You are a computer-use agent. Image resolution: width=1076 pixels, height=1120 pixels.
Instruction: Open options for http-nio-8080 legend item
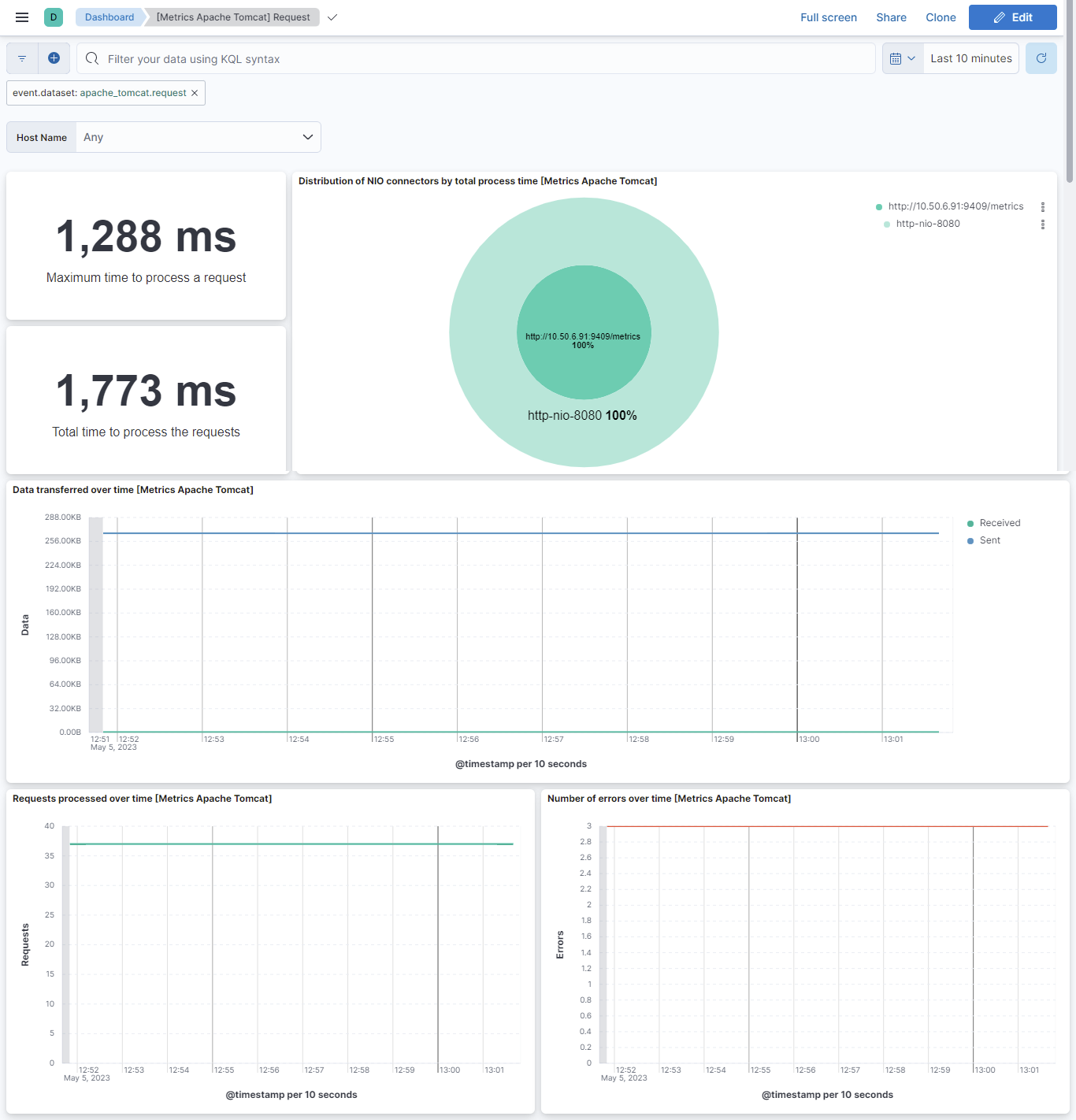click(x=1042, y=224)
